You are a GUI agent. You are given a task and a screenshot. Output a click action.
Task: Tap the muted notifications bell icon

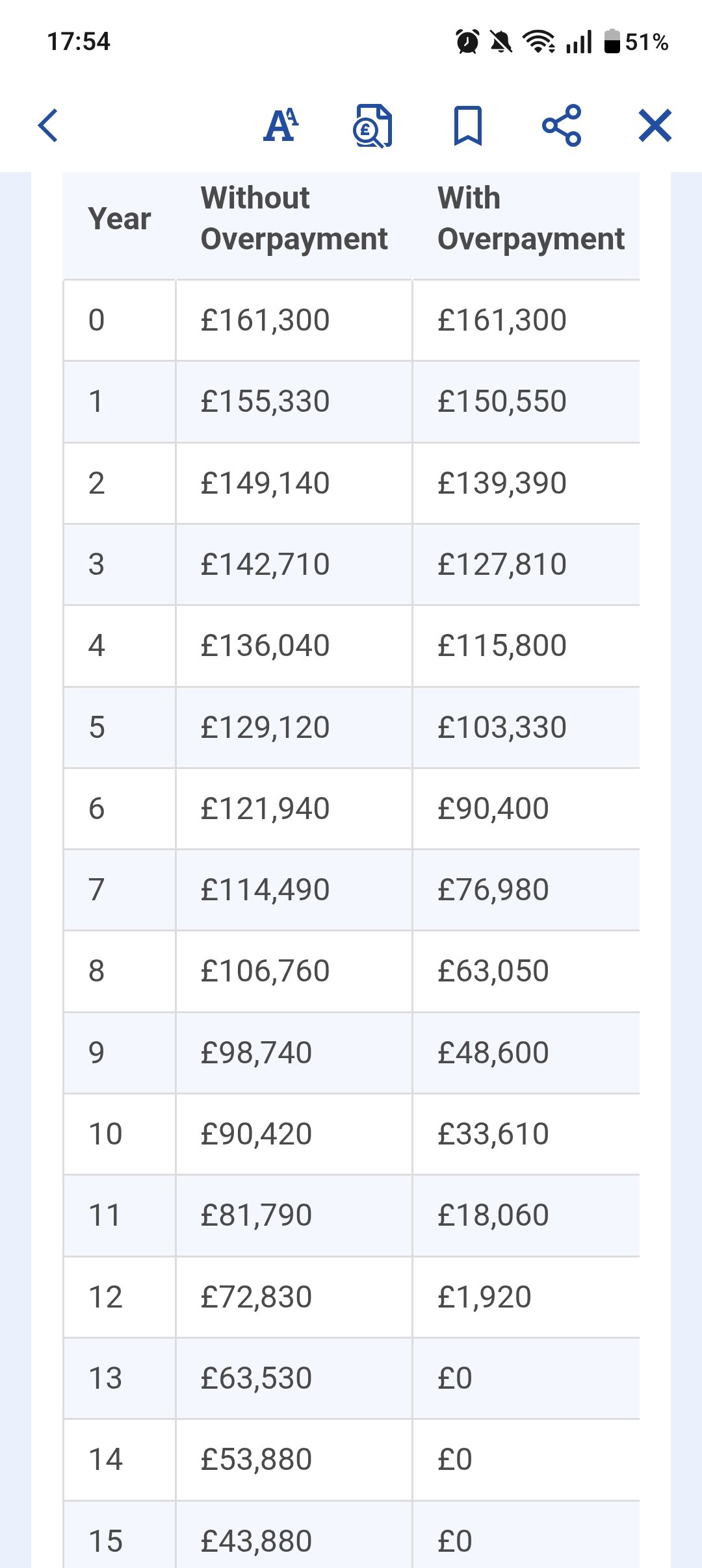pos(500,42)
